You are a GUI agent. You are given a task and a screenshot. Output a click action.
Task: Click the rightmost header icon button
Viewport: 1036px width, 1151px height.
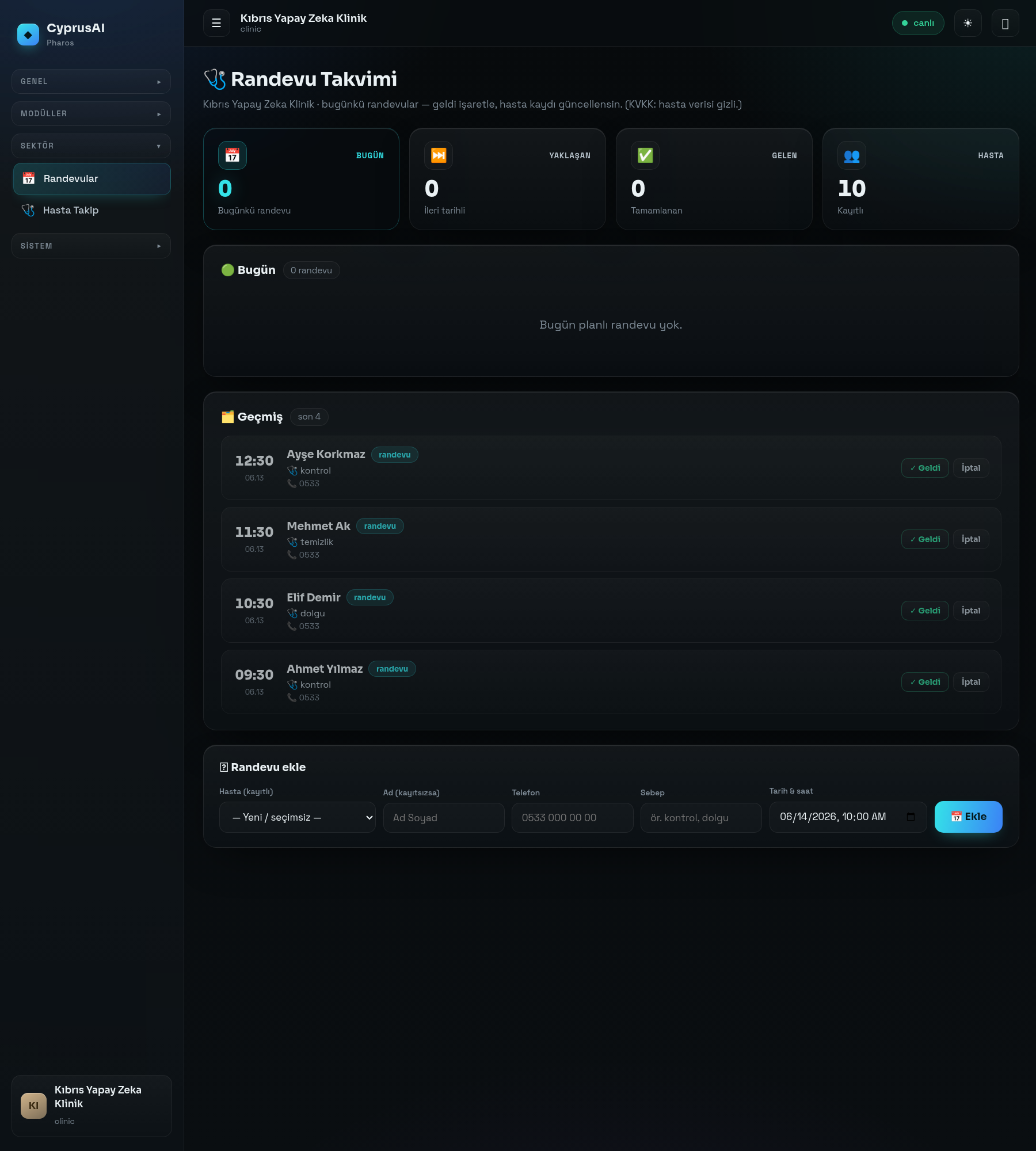1005,23
